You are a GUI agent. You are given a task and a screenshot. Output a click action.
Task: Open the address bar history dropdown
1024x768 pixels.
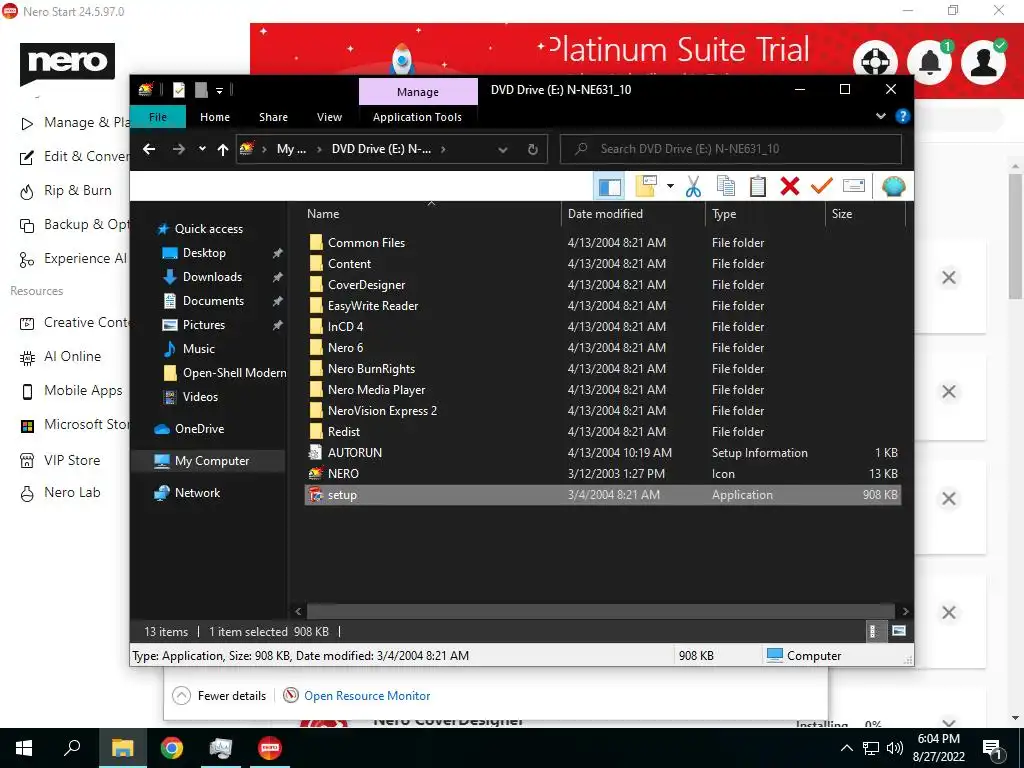(503, 149)
